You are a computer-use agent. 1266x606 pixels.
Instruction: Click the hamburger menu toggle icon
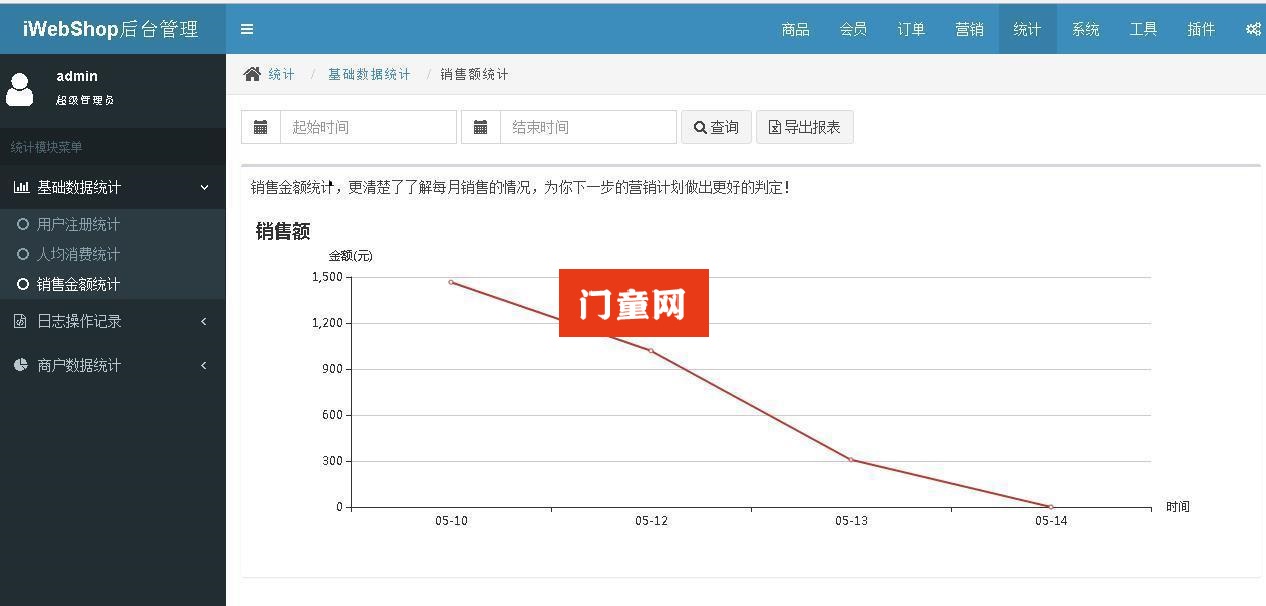247,29
